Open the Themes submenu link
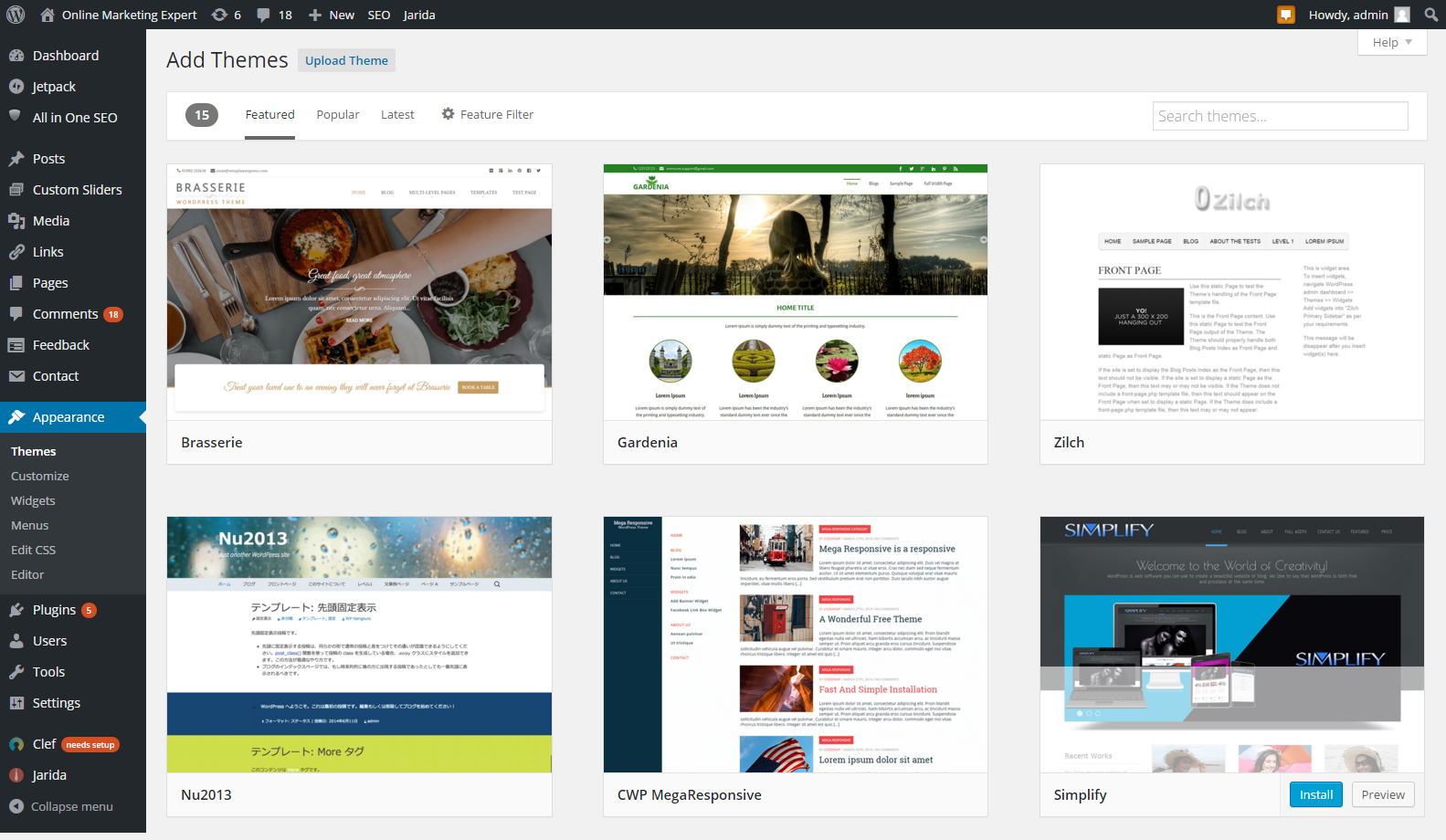Image resolution: width=1446 pixels, height=840 pixels. click(x=34, y=451)
